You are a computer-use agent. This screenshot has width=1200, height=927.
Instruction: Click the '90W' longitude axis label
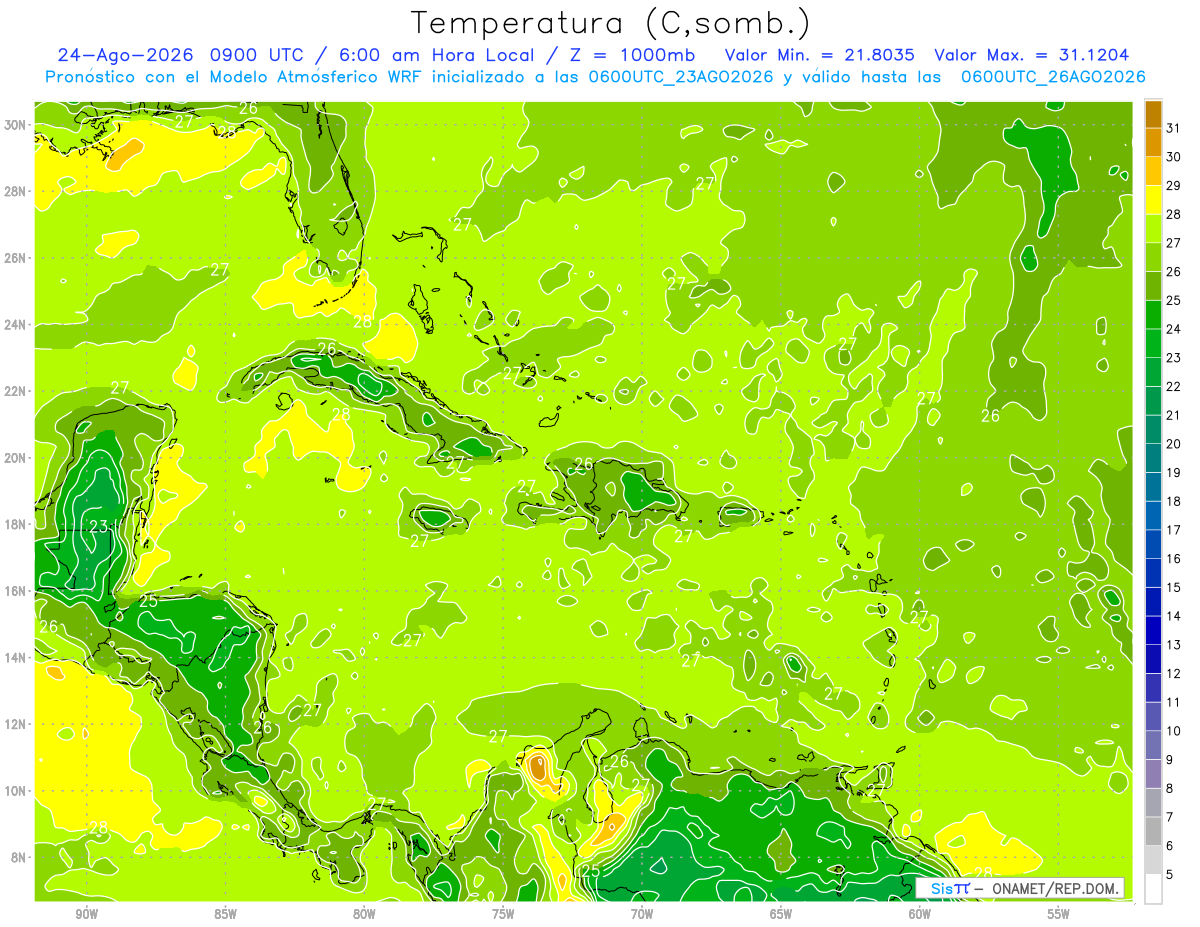point(86,914)
